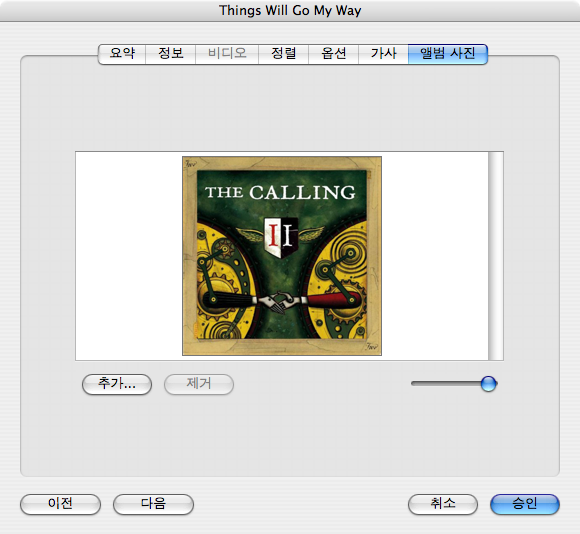Viewport: 580px width, 534px height.
Task: Go to next track with 다음
Action: coord(154,504)
